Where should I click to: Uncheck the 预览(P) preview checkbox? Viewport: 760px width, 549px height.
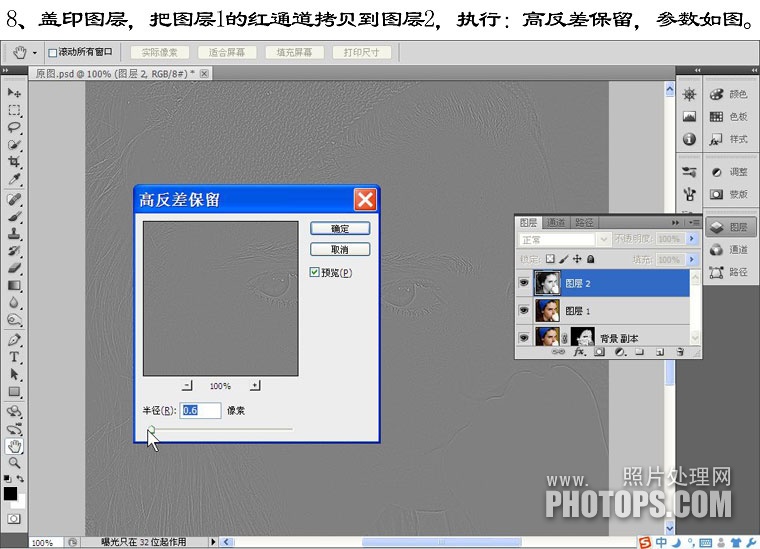(314, 272)
